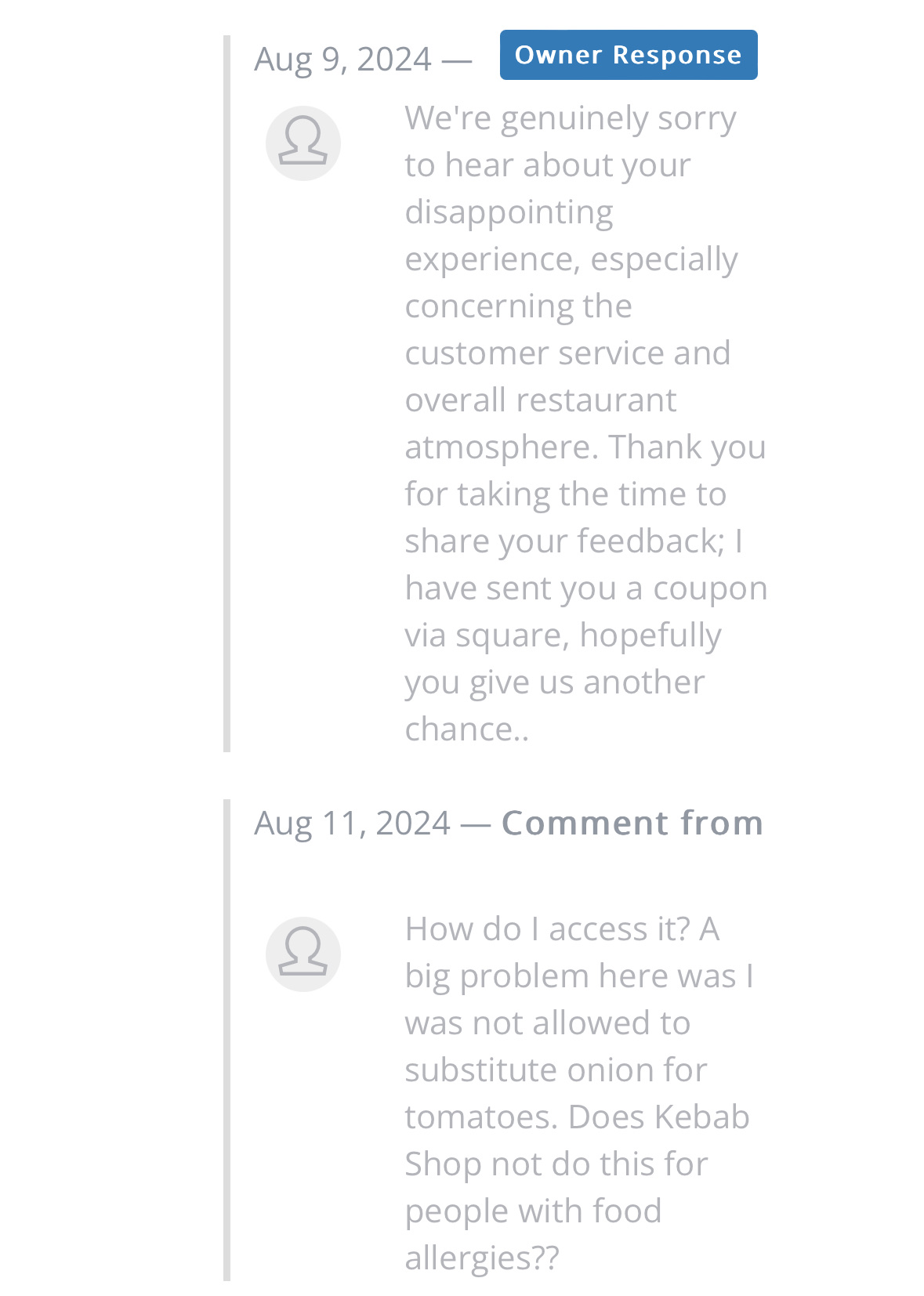Screen dimensions: 924x1296
Task: Click the dash after Aug 9, 2024
Action: coord(457,60)
